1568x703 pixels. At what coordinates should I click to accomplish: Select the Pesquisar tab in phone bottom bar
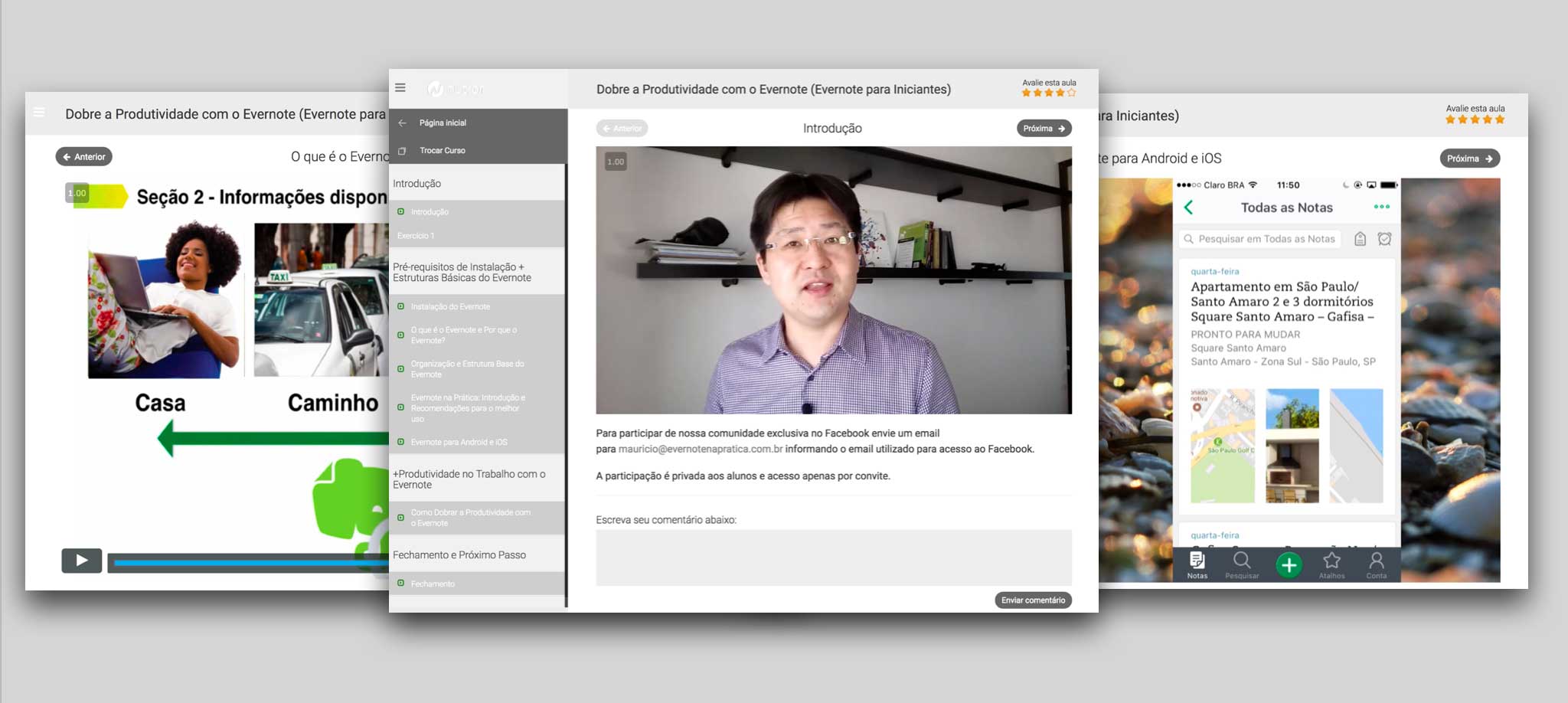point(1242,565)
